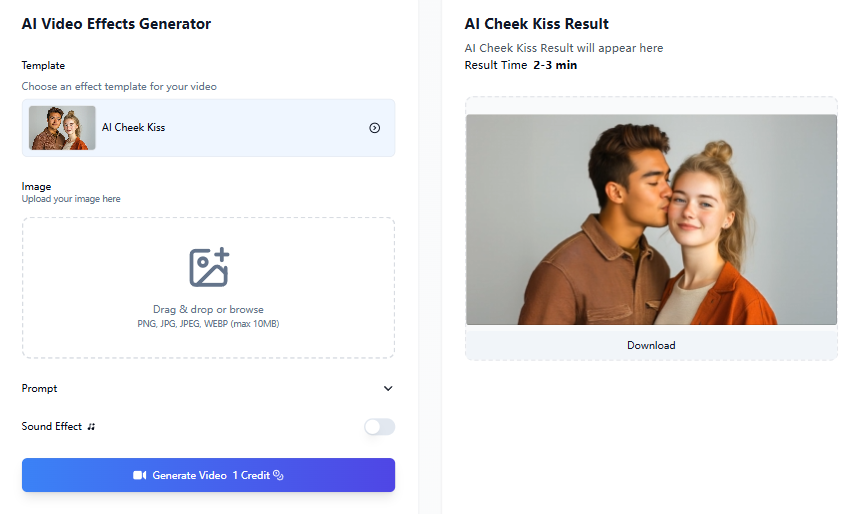The image size is (859, 514).
Task: Click the Drag & drop or browse text
Action: 208,310
